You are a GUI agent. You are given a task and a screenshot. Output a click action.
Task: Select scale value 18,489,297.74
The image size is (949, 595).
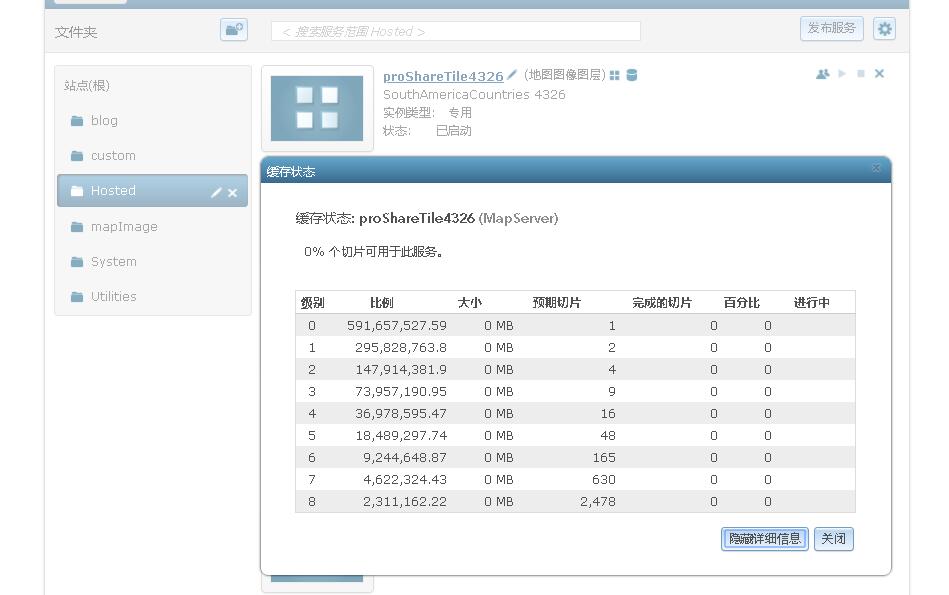[x=401, y=435]
